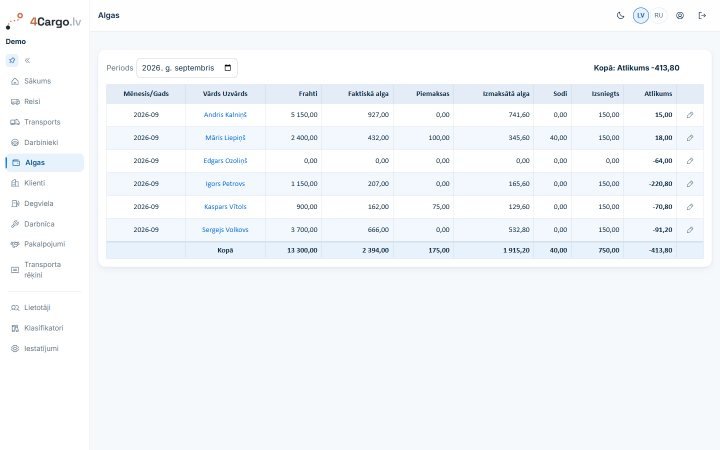The width and height of the screenshot is (720, 450).
Task: Click total Frahti value 13 300,00
Action: (302, 250)
